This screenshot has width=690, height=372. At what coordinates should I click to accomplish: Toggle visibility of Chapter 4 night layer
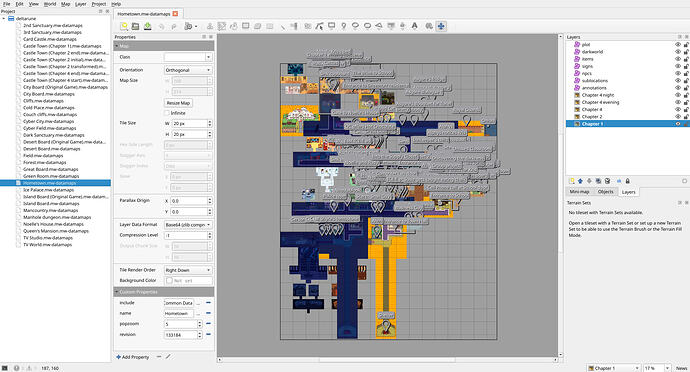678,95
